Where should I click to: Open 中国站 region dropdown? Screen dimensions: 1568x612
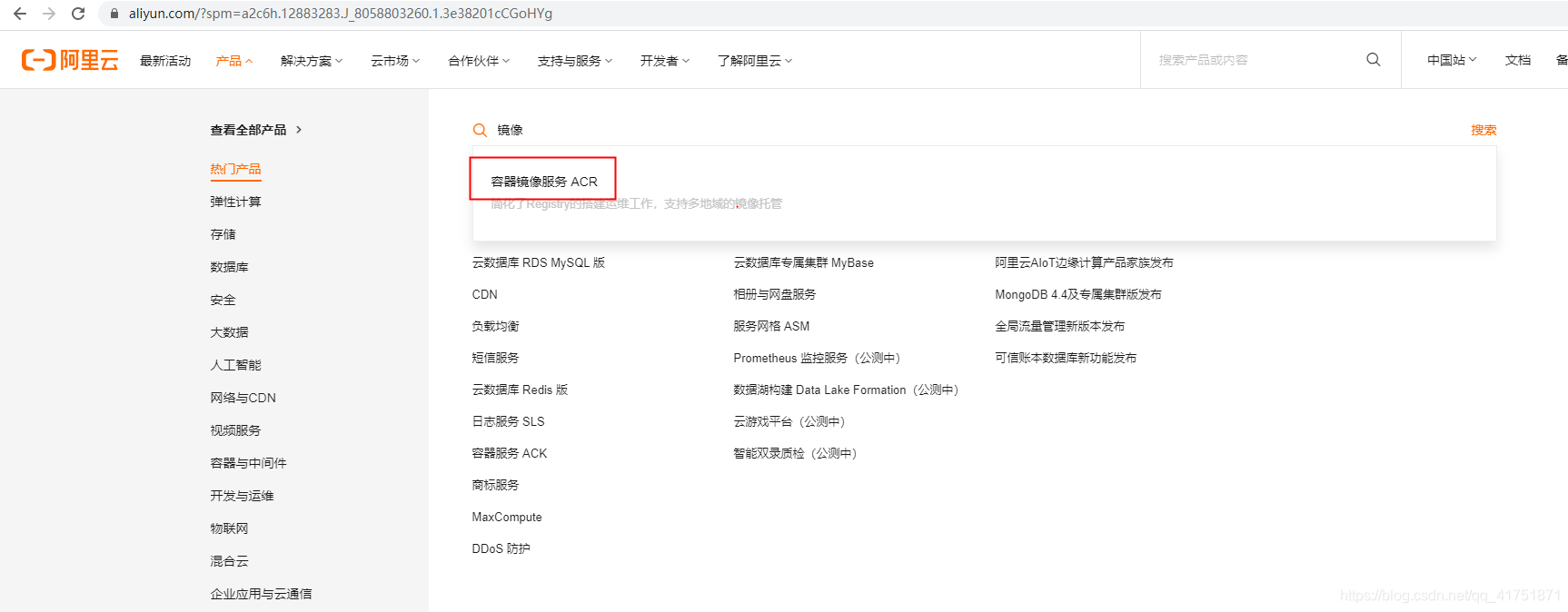coord(1452,60)
